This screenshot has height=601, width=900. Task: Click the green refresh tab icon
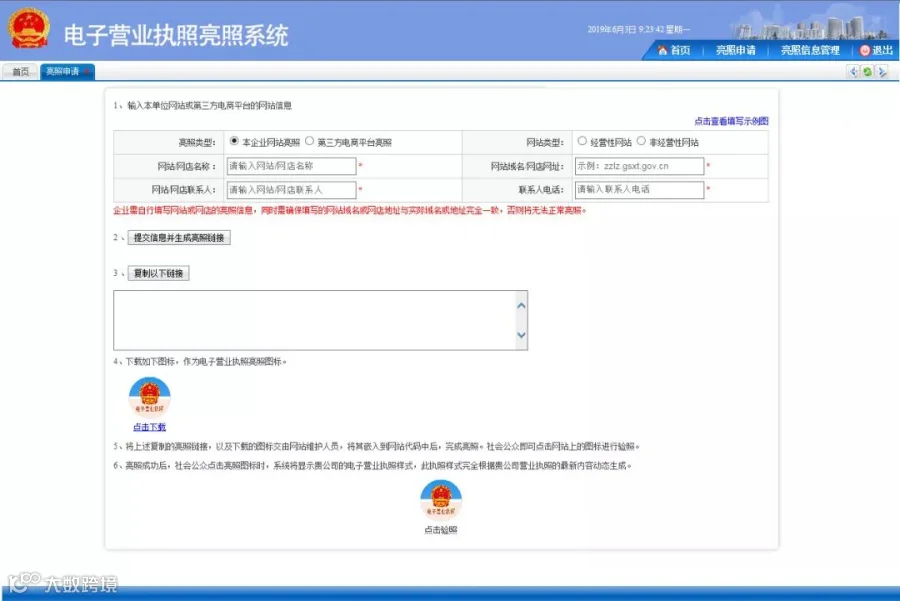(x=867, y=72)
